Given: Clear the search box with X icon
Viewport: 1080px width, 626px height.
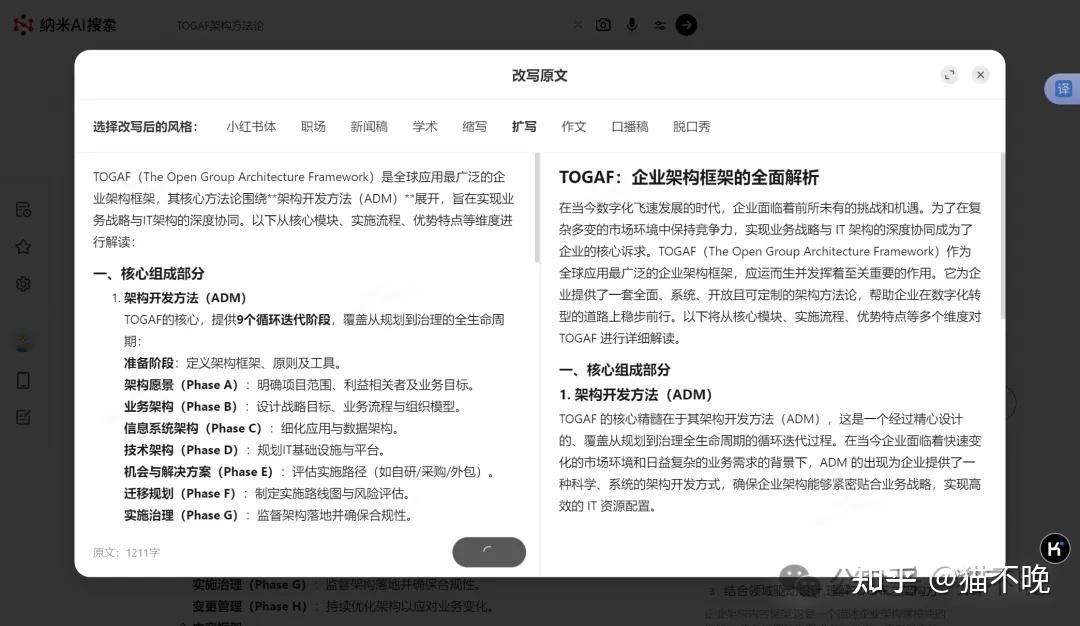Looking at the screenshot, I should [x=578, y=25].
